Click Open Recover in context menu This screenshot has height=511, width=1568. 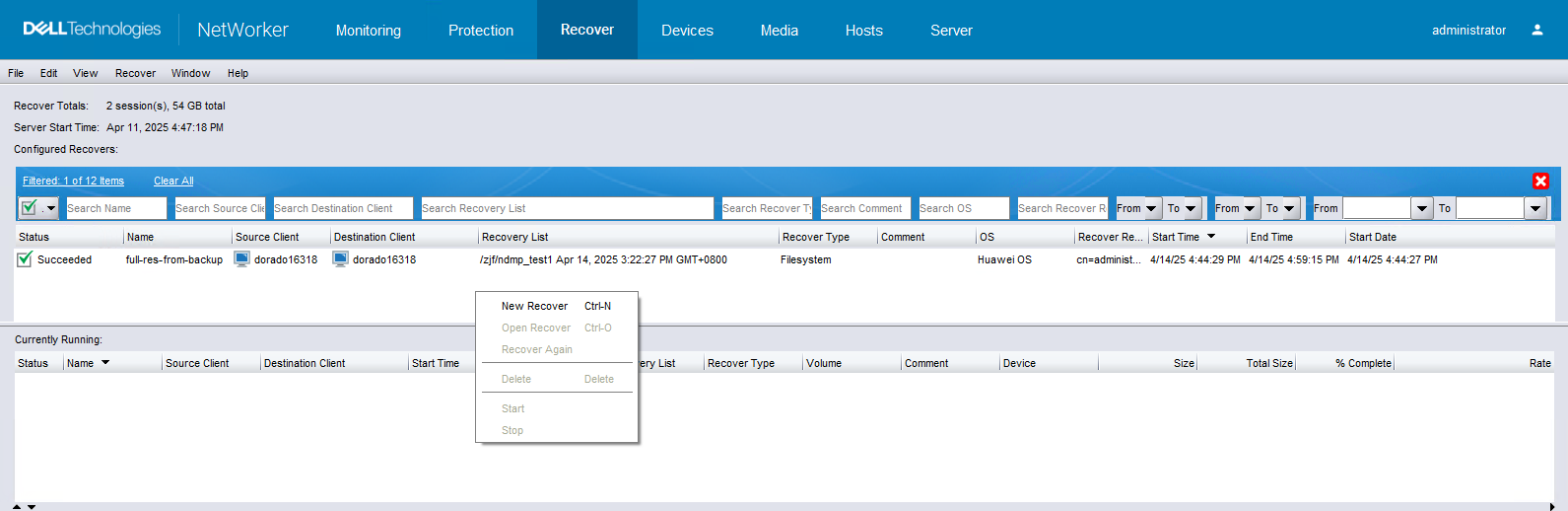coord(557,328)
